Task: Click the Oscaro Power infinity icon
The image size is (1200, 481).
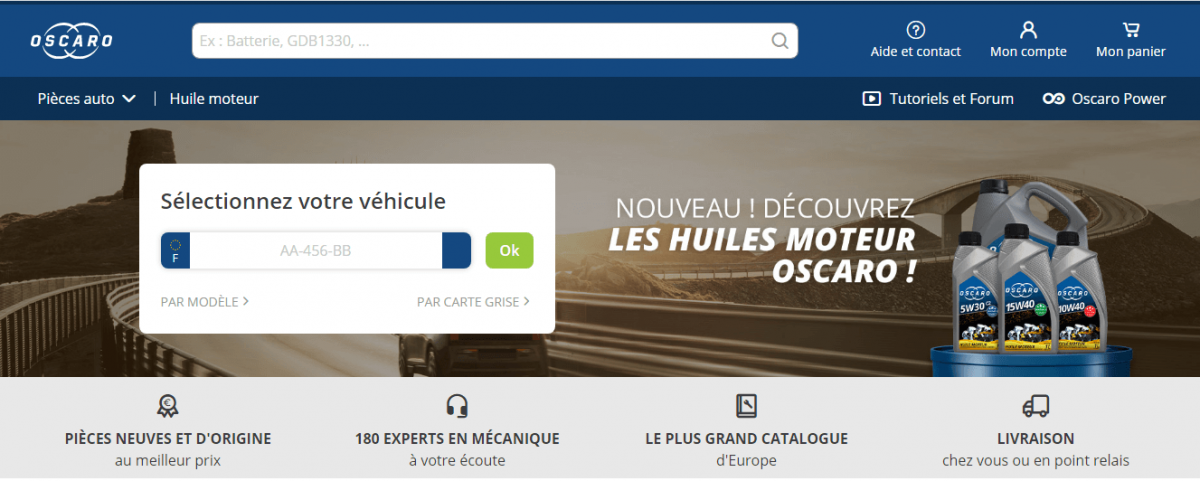Action: (1052, 99)
